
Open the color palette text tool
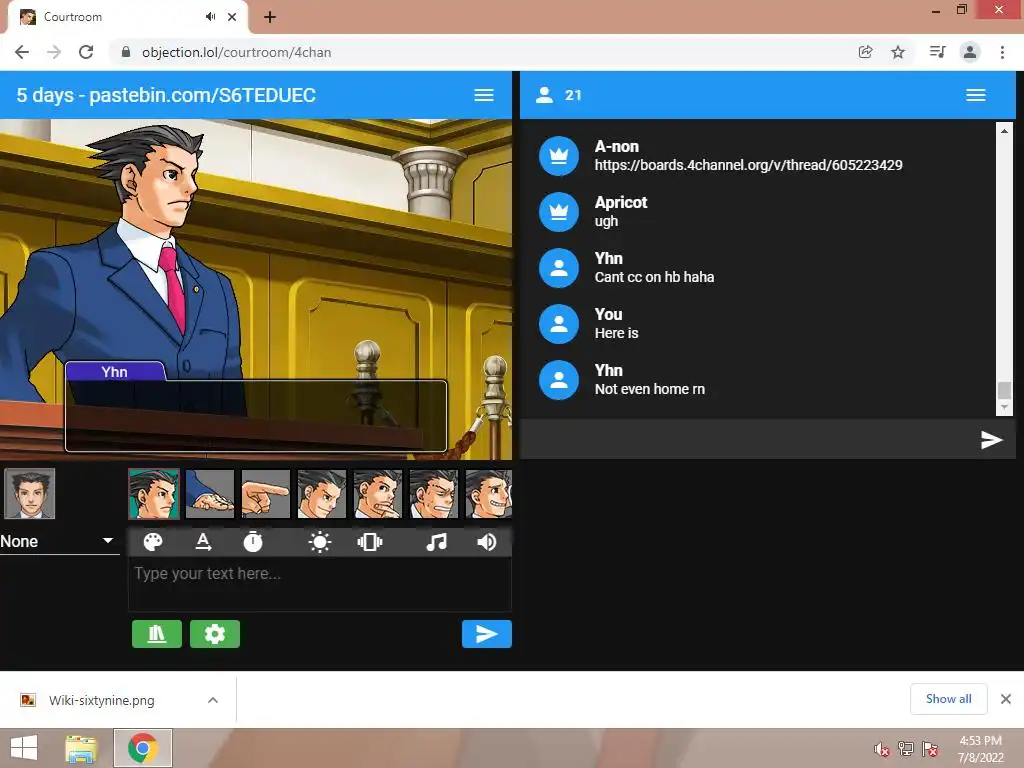click(x=153, y=542)
